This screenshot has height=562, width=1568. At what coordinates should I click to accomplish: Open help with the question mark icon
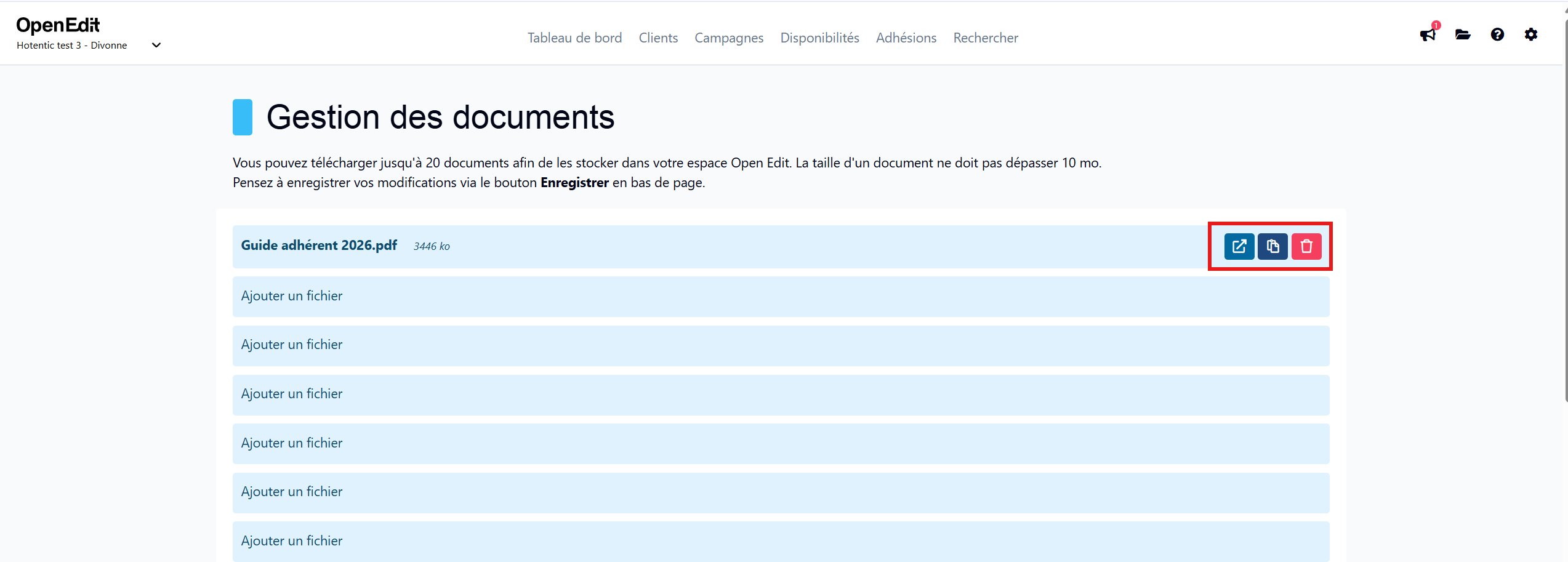click(x=1497, y=34)
